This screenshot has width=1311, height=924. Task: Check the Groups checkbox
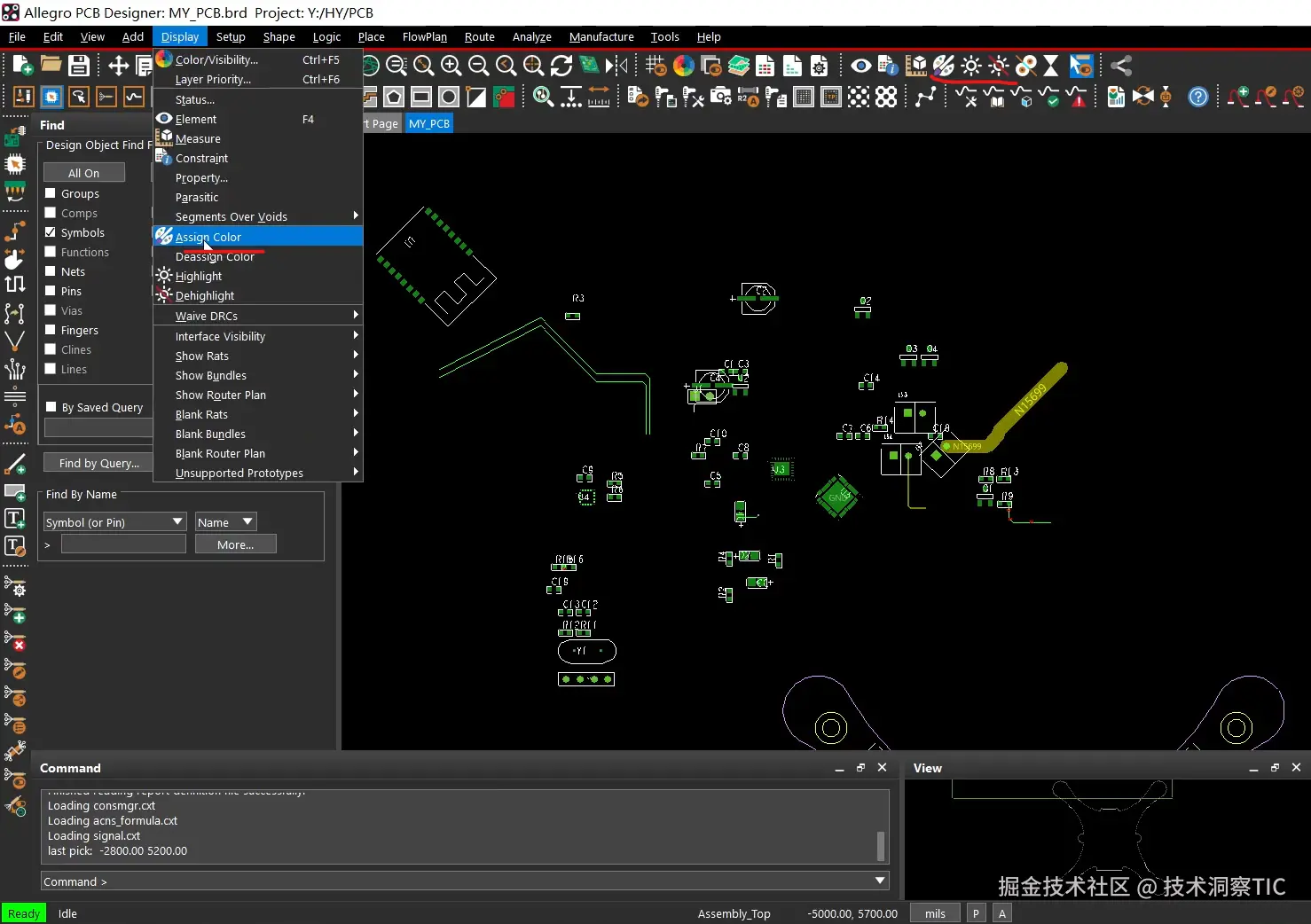click(51, 193)
